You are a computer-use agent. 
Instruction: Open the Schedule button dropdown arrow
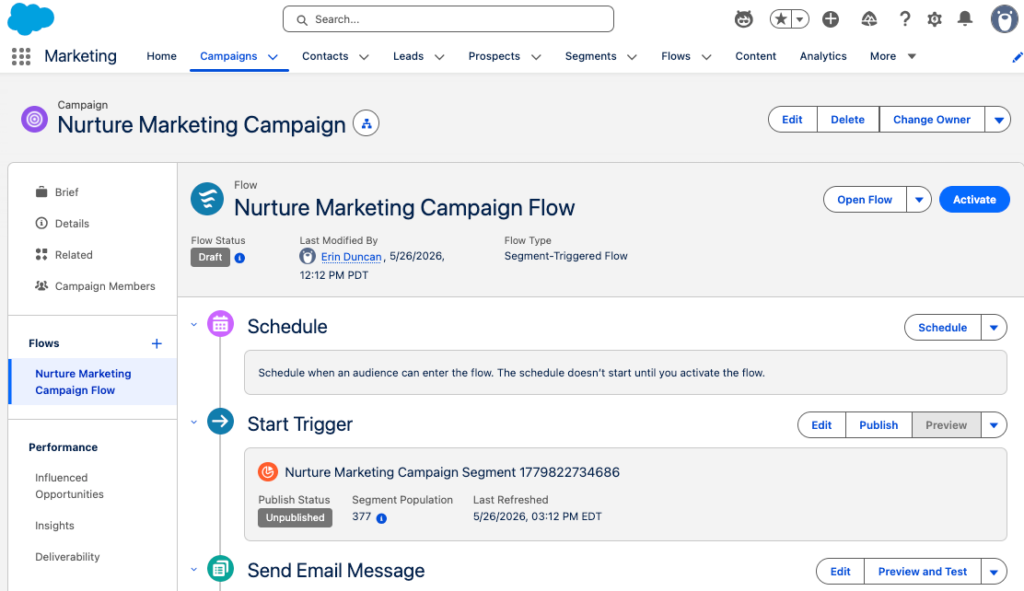pyautogui.click(x=994, y=328)
